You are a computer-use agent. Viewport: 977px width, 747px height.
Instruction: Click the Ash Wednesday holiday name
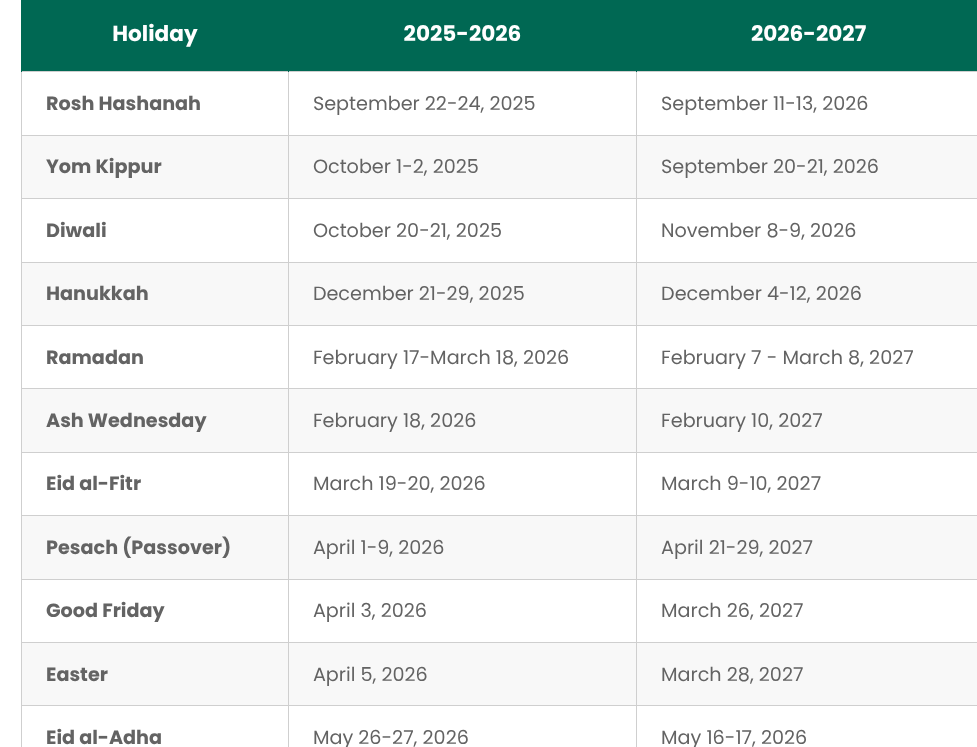pos(126,421)
